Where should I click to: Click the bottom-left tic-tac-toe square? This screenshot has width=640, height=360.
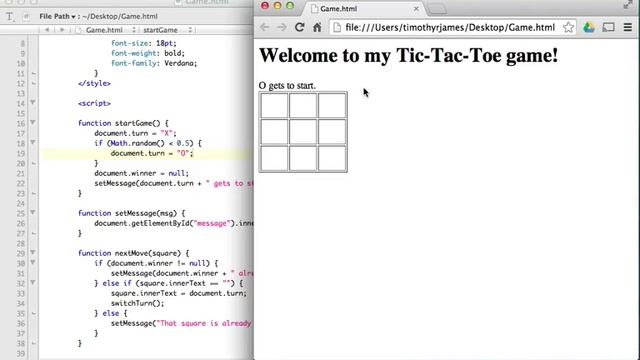tap(274, 158)
